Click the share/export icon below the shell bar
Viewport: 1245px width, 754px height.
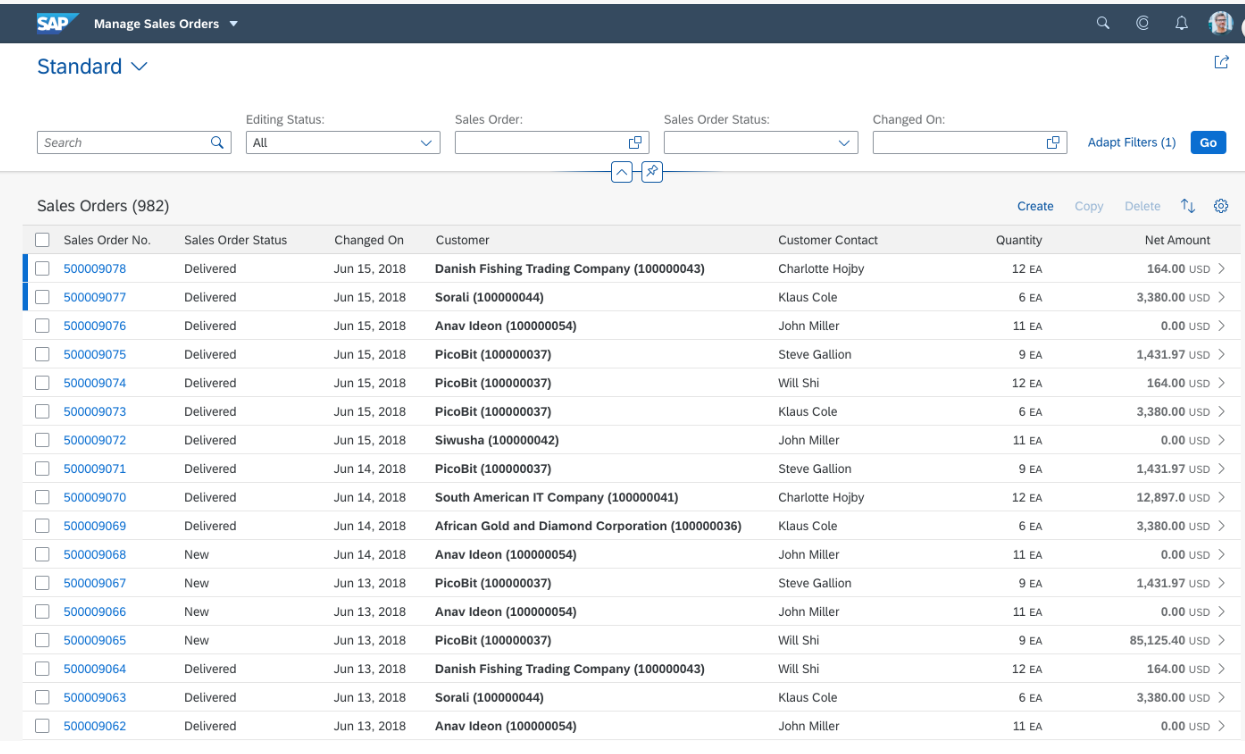(1221, 62)
